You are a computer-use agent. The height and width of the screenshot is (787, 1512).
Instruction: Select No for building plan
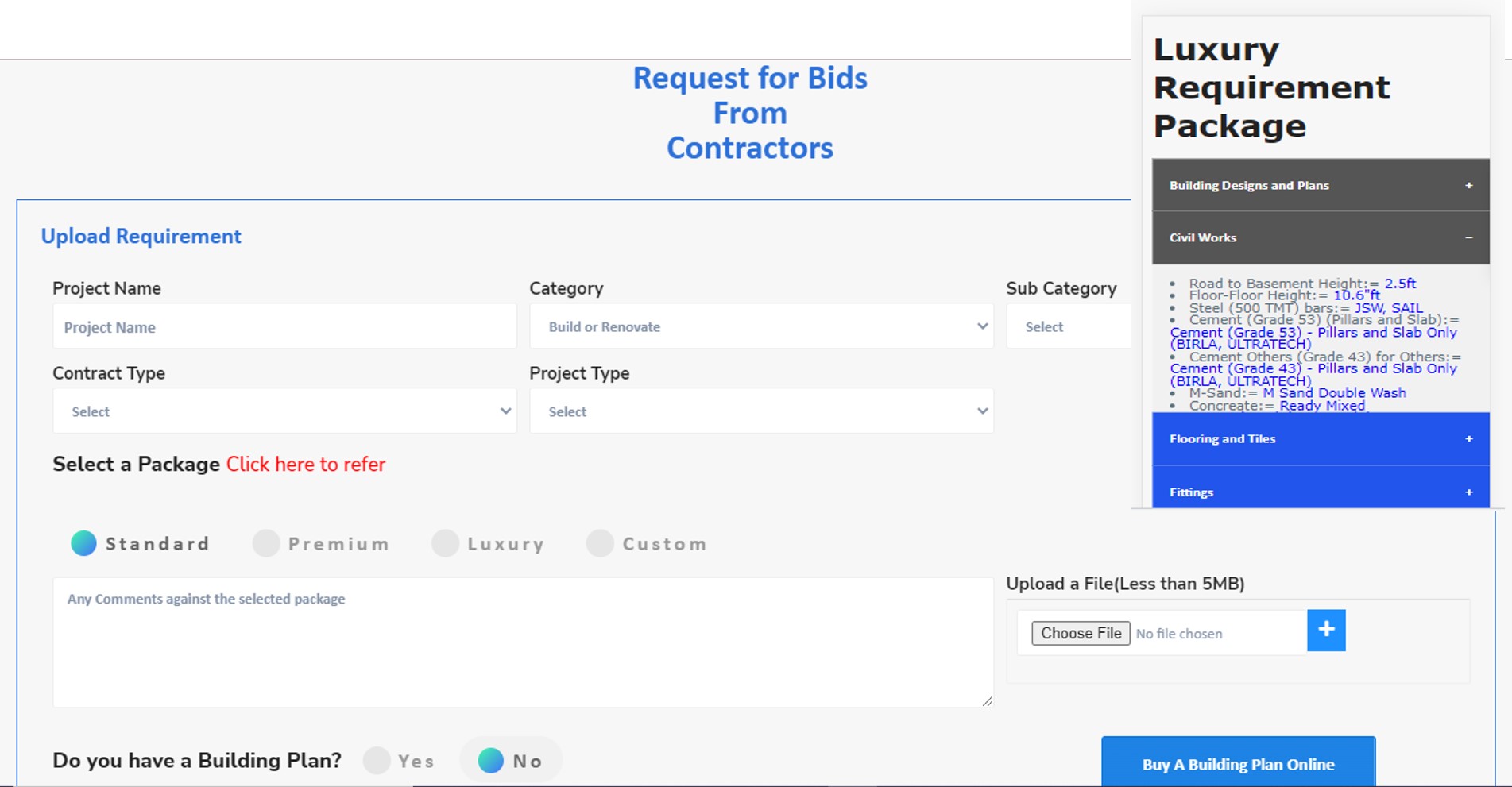(491, 761)
